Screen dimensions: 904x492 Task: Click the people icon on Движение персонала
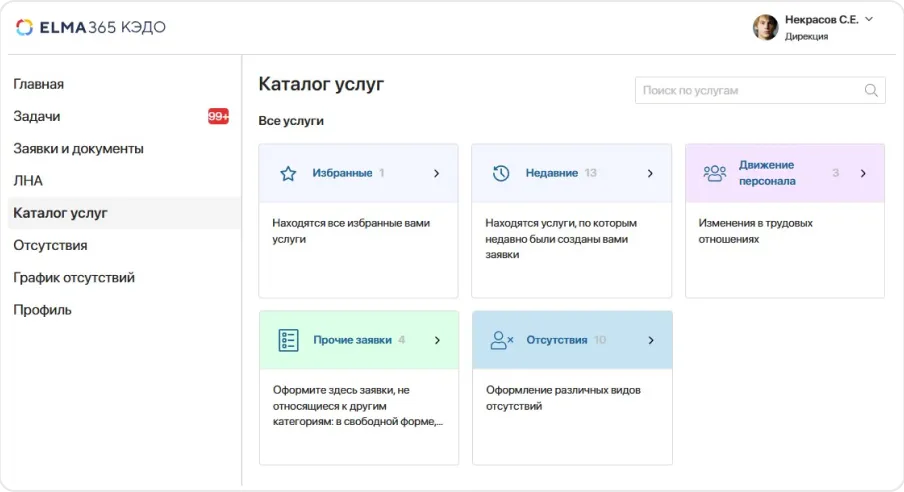tap(714, 173)
